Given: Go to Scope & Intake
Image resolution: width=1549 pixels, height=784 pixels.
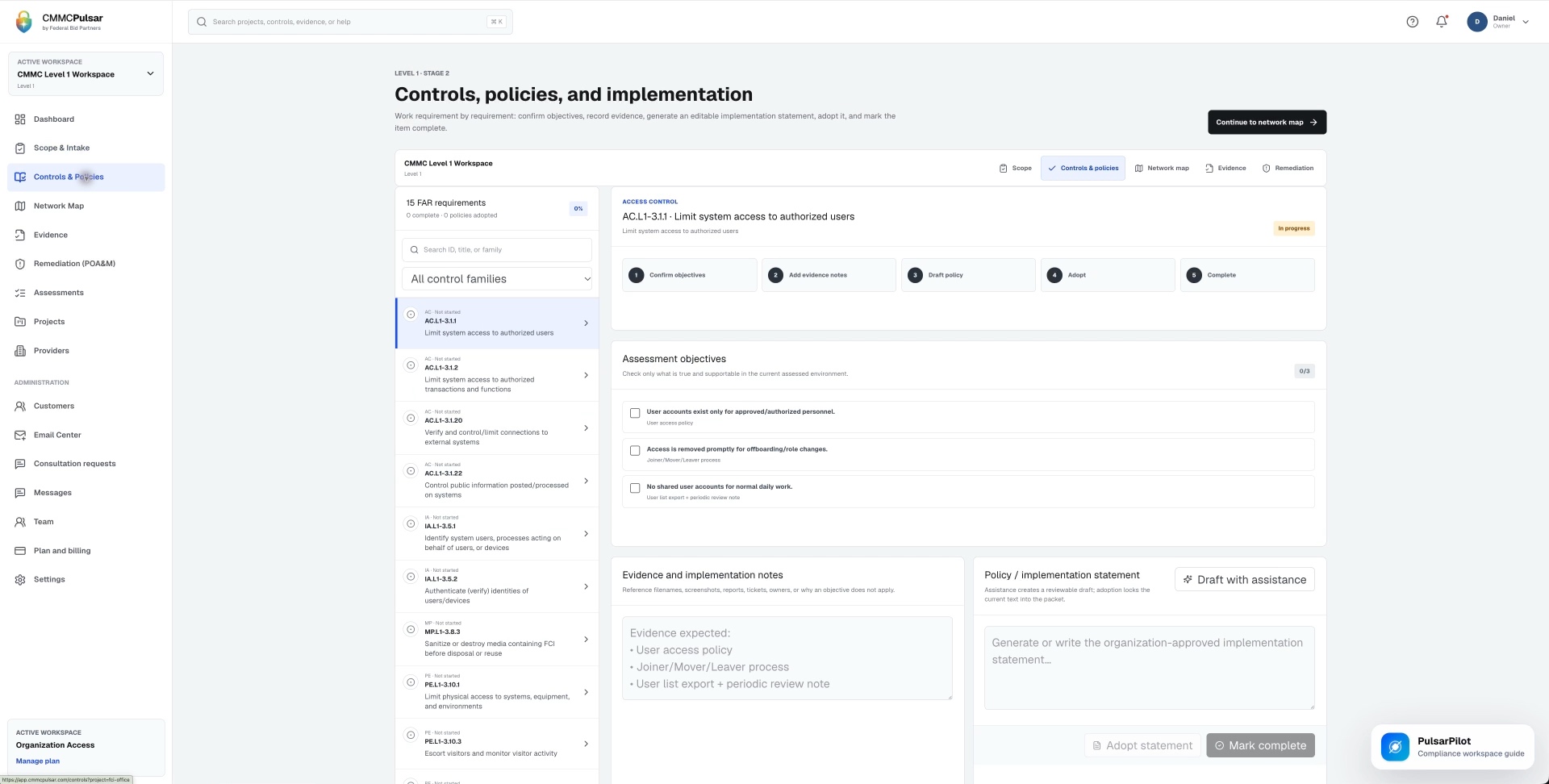Looking at the screenshot, I should (86, 148).
